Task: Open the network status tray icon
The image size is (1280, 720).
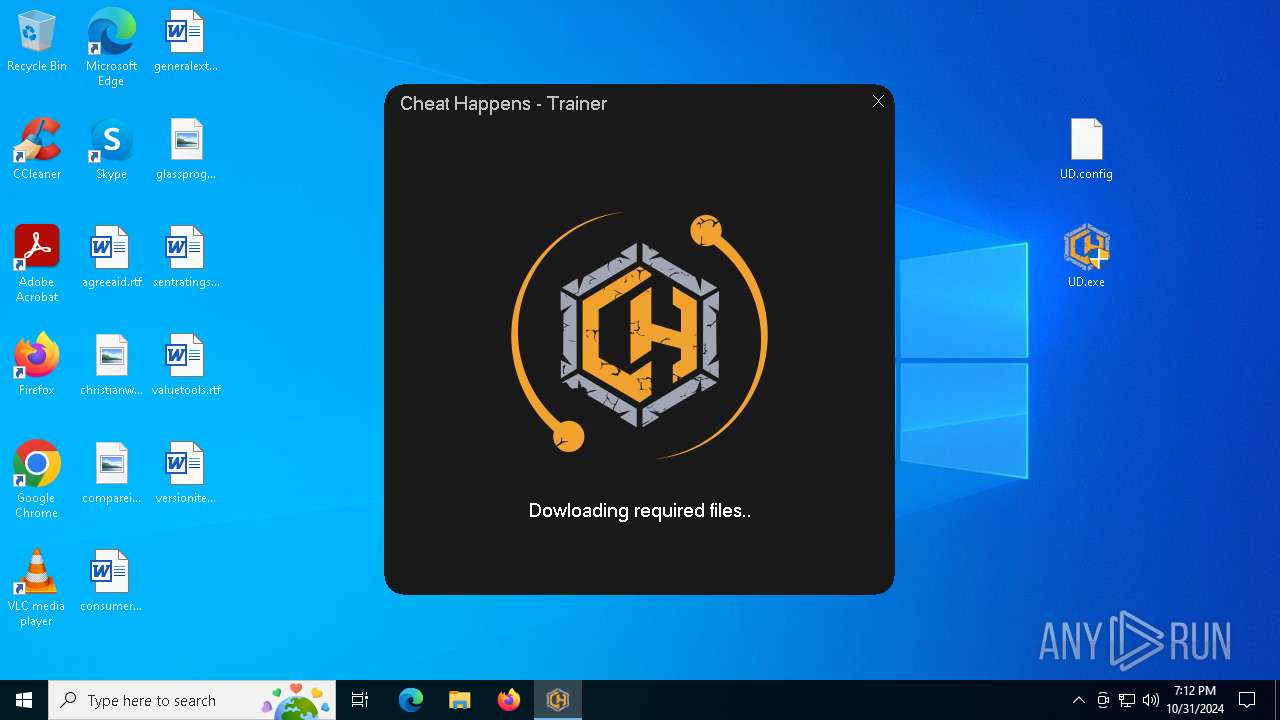Action: pyautogui.click(x=1127, y=700)
